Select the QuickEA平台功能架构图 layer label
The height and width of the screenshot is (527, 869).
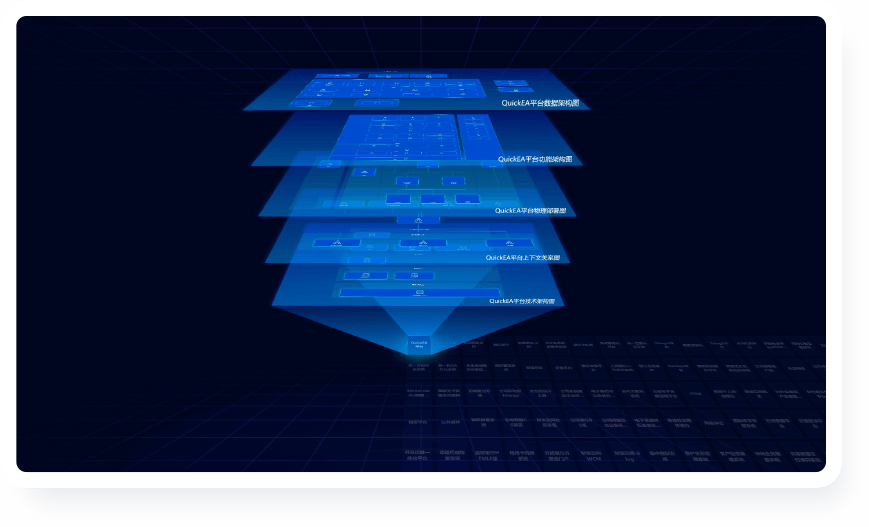535,159
